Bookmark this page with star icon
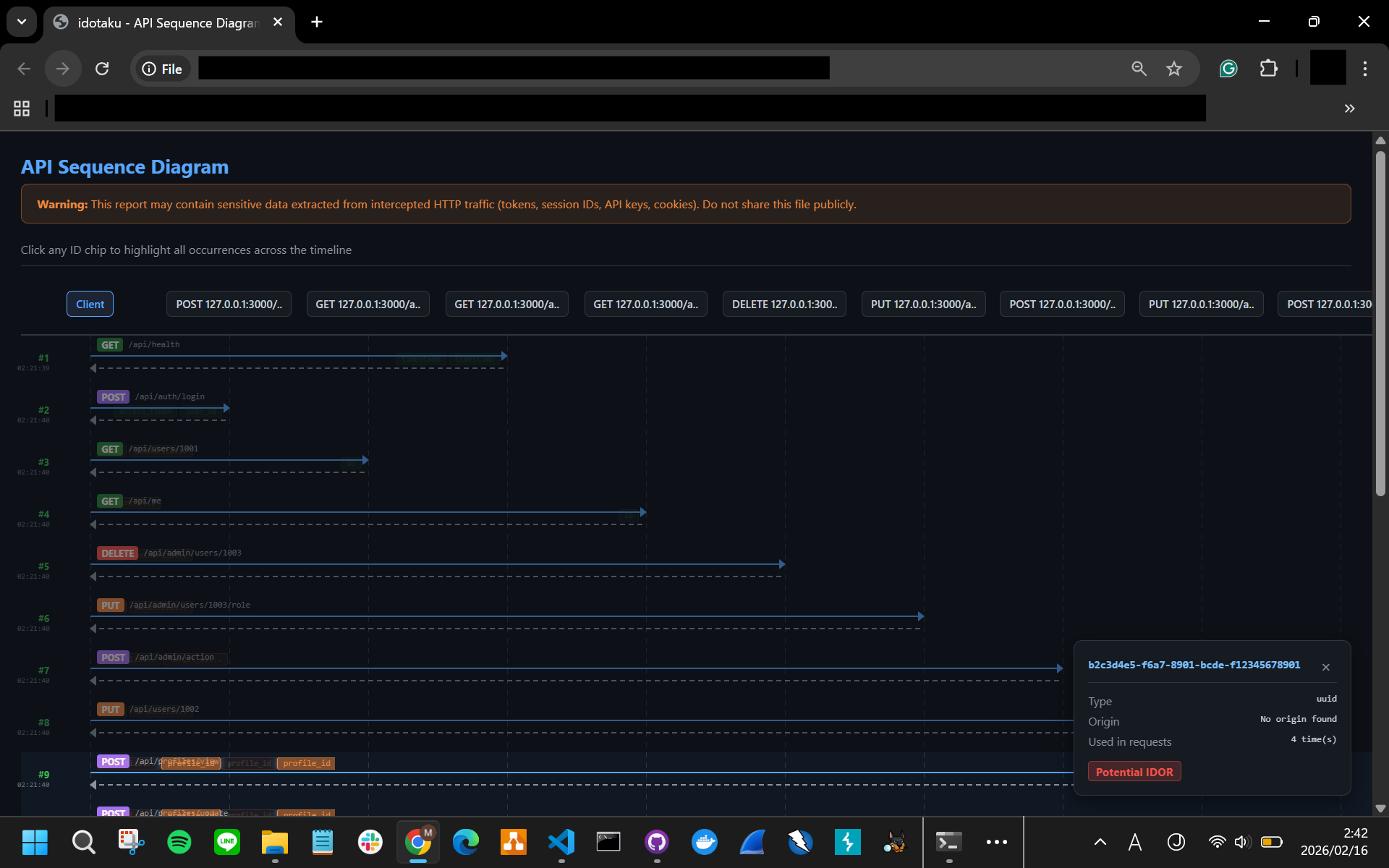Screen dimensions: 1389x868 pyautogui.click(x=1173, y=69)
